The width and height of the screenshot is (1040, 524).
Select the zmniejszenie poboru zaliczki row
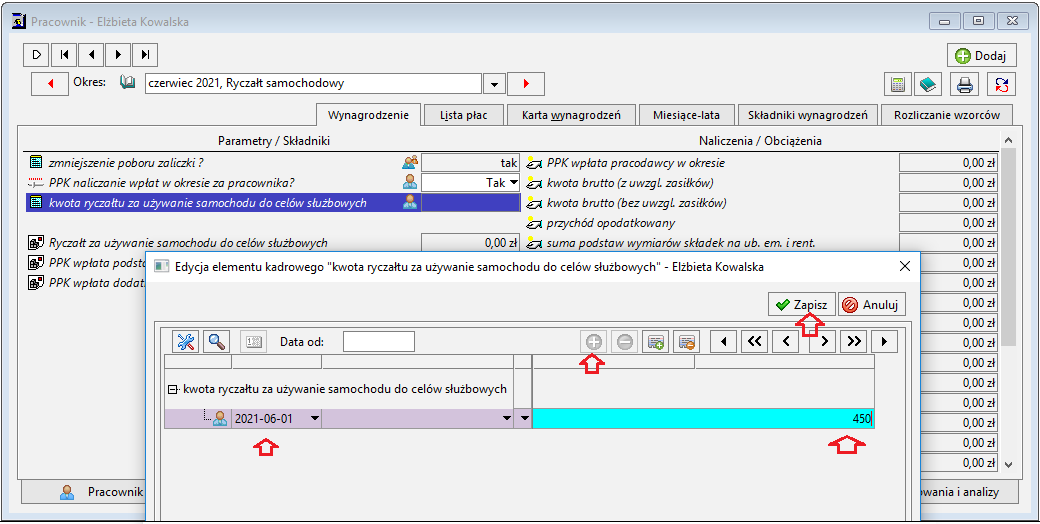point(272,162)
